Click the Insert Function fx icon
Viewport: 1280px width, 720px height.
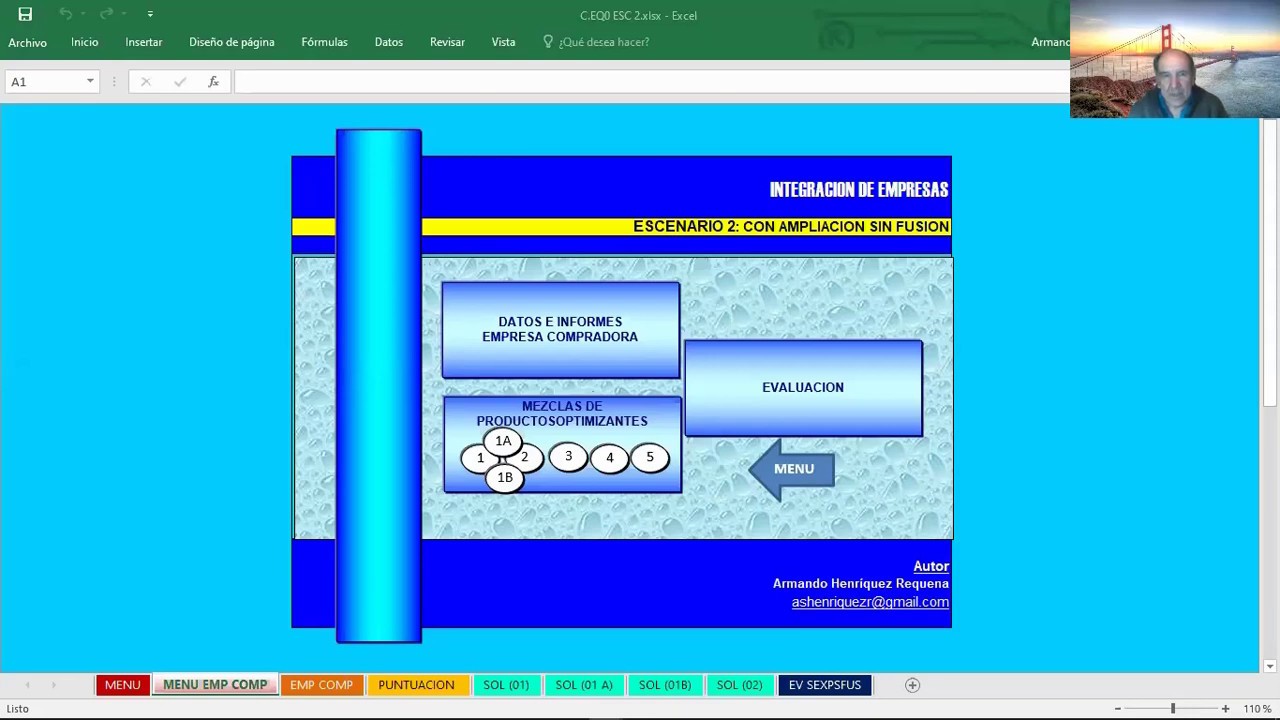pos(213,82)
